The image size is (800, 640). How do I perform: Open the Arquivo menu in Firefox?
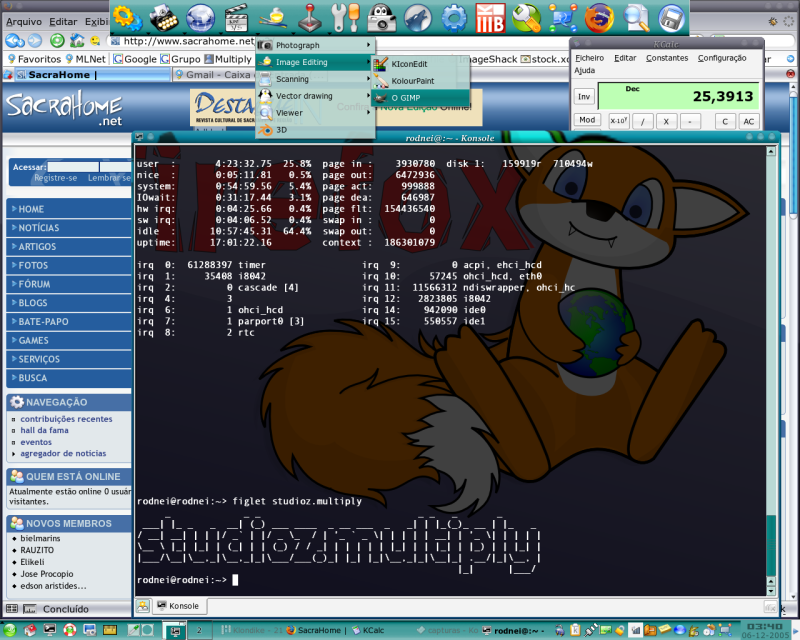coord(24,21)
